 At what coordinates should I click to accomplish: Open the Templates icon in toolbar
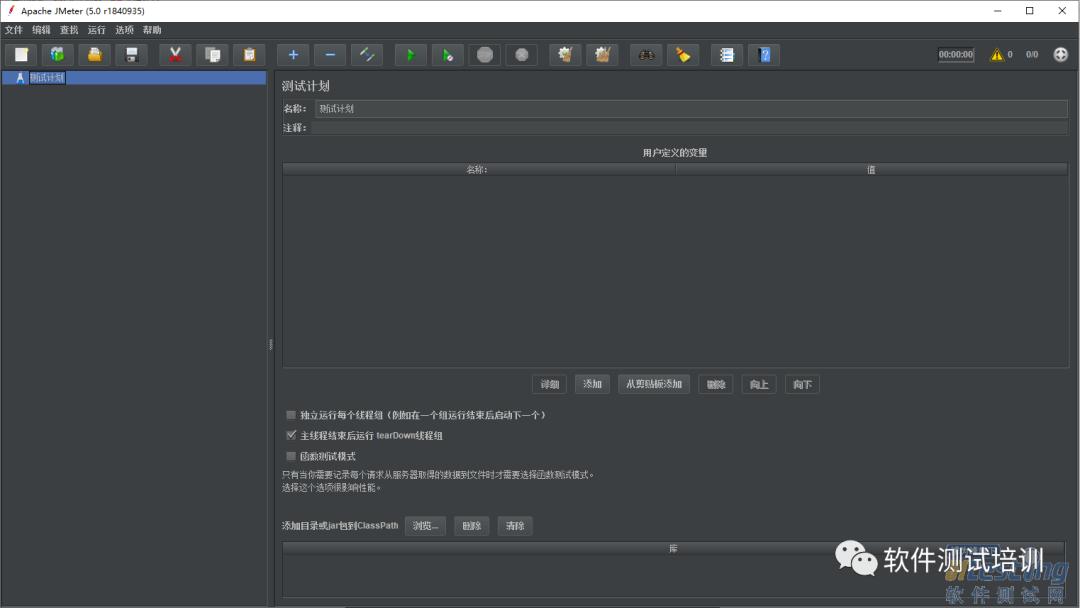[x=57, y=55]
